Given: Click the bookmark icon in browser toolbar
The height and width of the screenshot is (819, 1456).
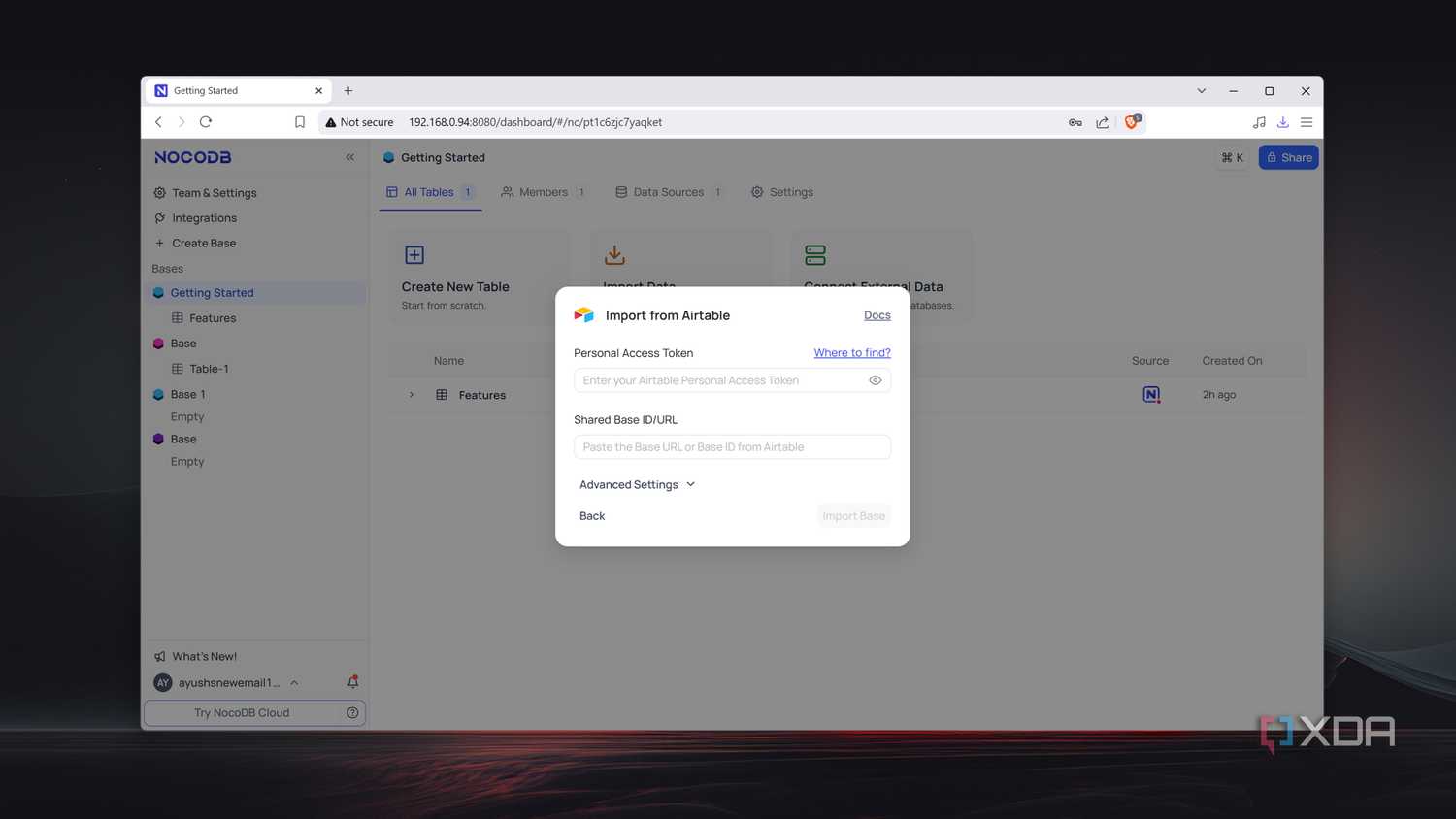Looking at the screenshot, I should pyautogui.click(x=300, y=122).
